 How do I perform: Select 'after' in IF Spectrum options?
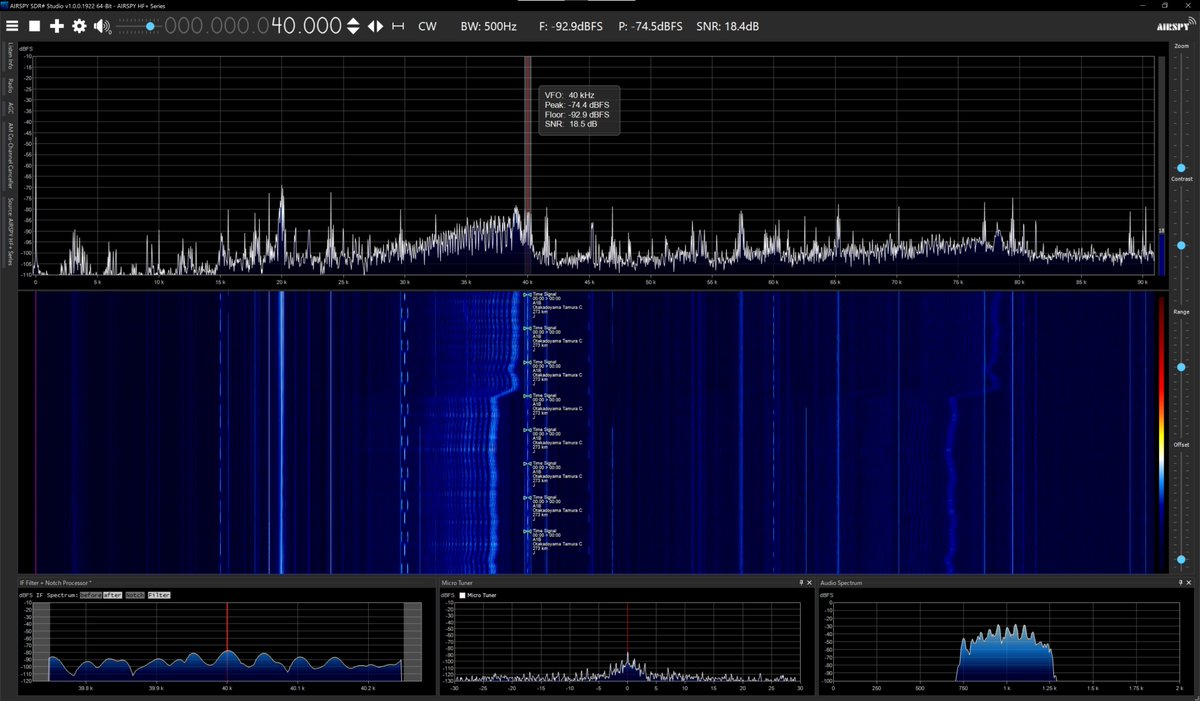tap(112, 595)
